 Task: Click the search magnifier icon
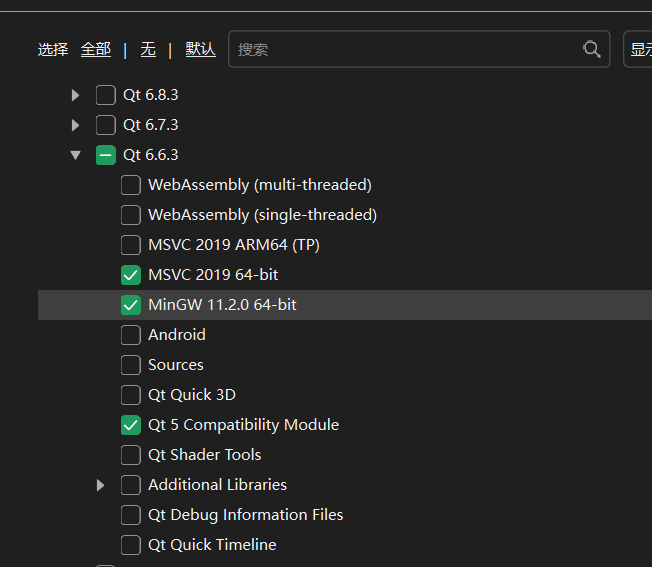click(592, 49)
